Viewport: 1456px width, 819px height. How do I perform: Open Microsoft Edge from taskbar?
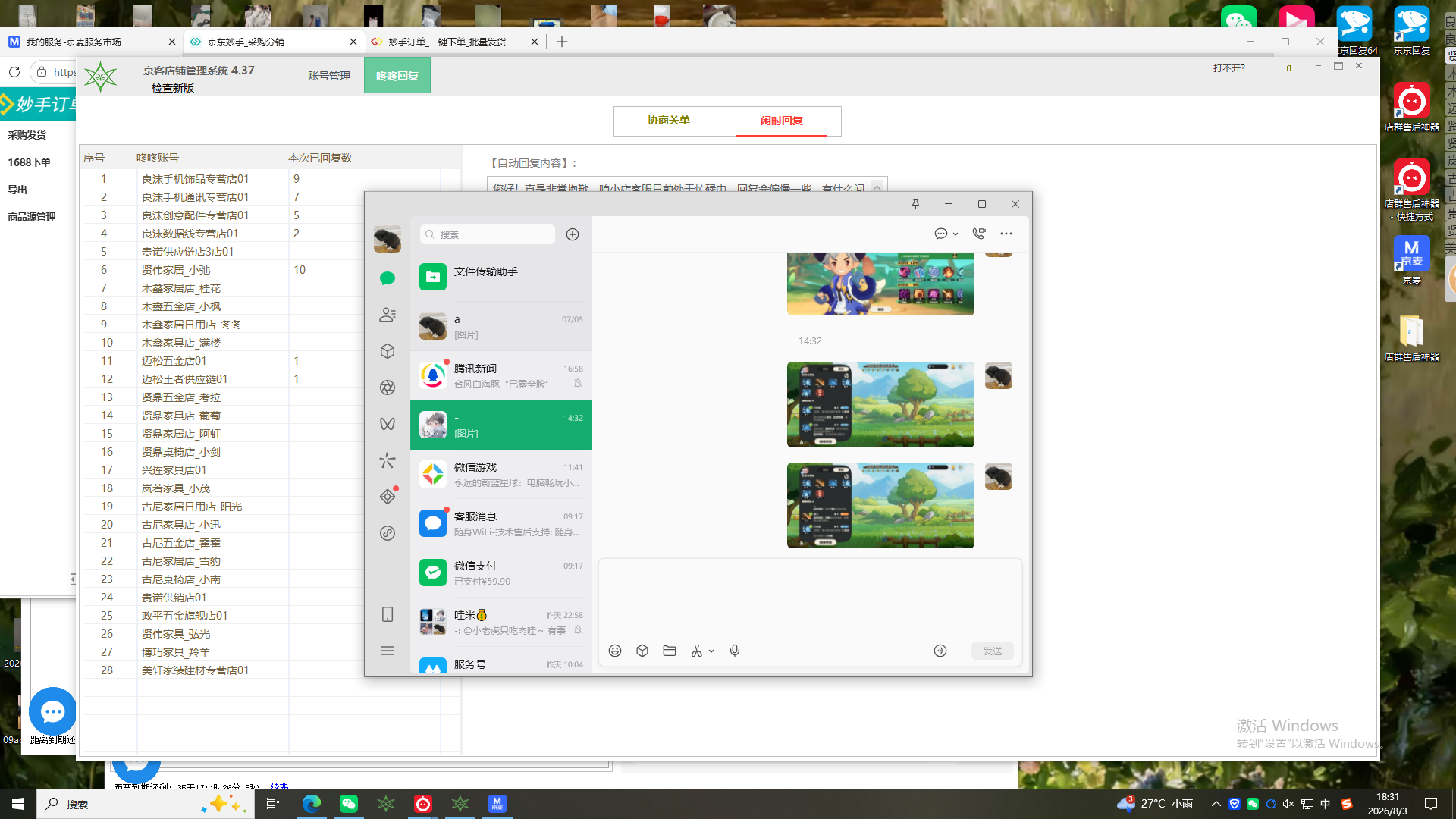(x=311, y=804)
